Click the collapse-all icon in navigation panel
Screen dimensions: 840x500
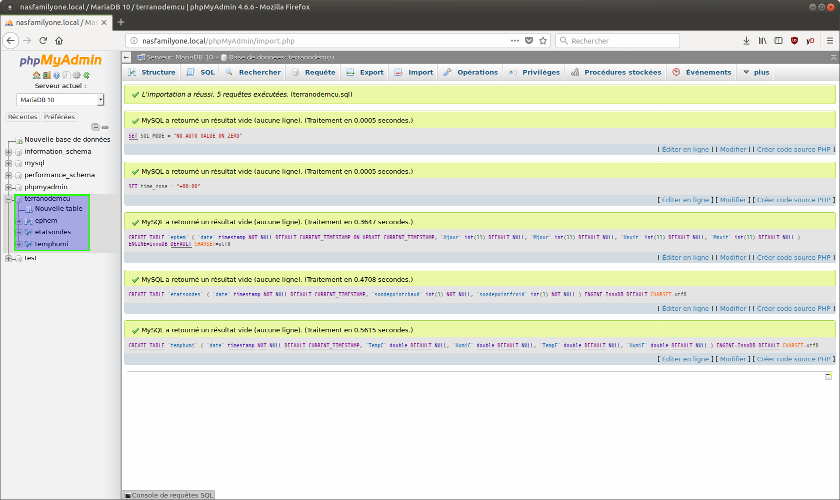tap(93, 127)
